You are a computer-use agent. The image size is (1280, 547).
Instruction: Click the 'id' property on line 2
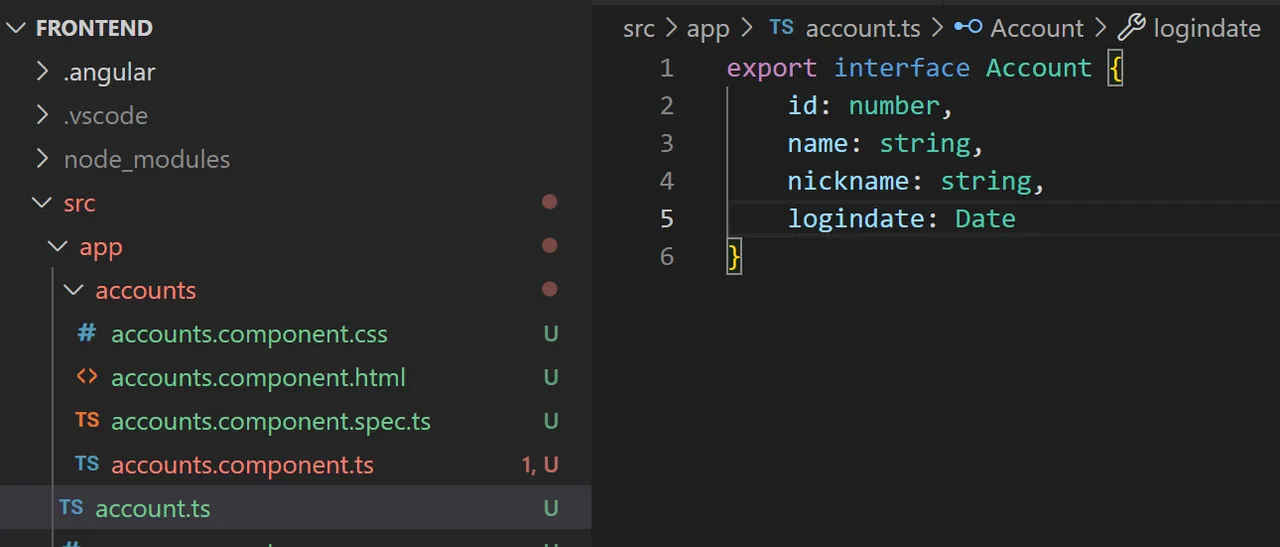(803, 106)
